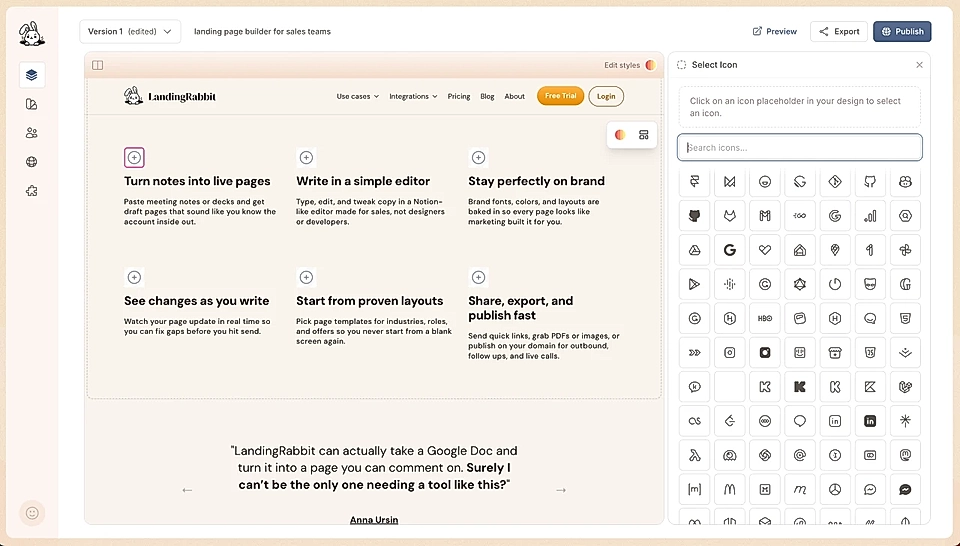The image size is (960, 546).
Task: Open the Version 1 dropdown
Action: (x=130, y=31)
